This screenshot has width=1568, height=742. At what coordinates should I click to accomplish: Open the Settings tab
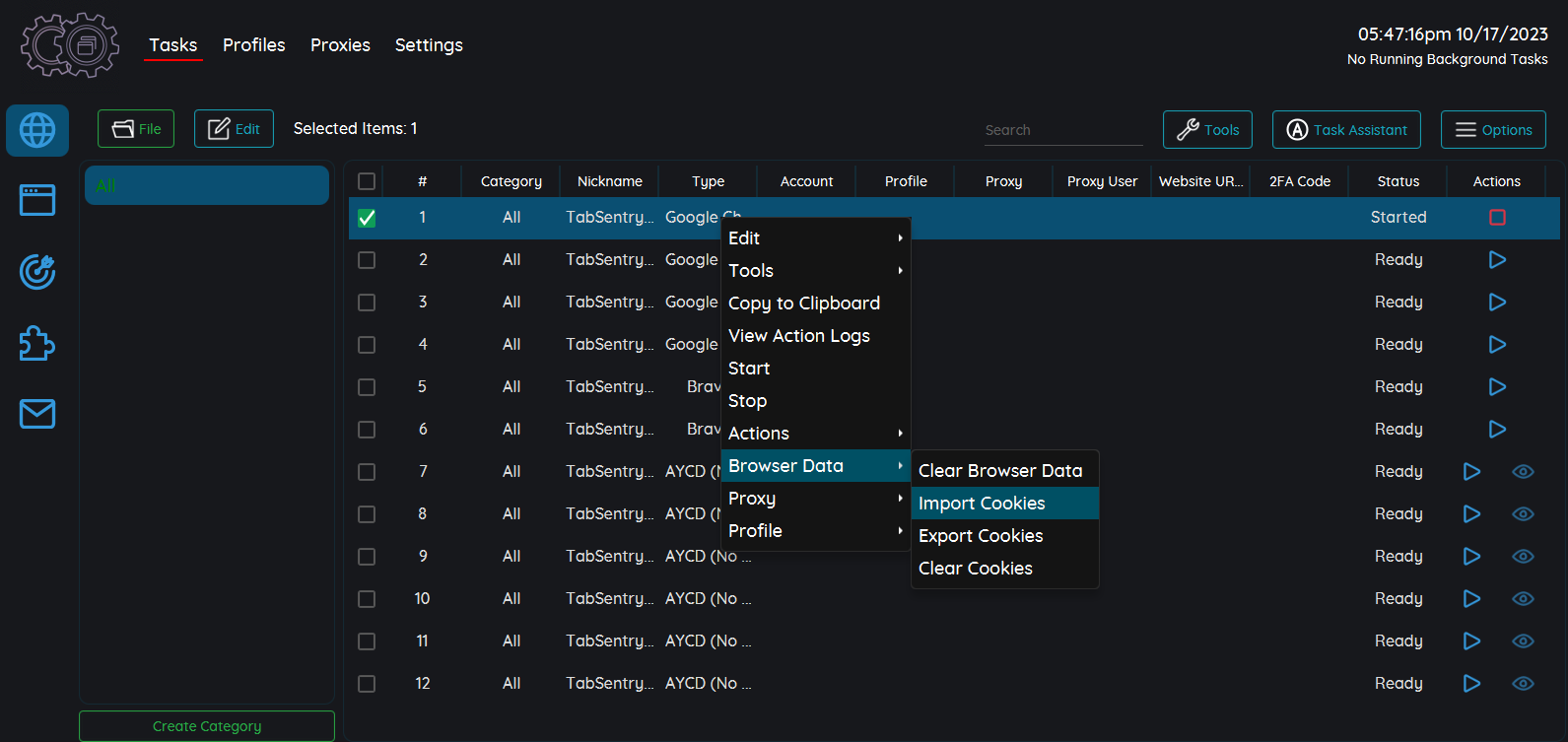tap(429, 45)
